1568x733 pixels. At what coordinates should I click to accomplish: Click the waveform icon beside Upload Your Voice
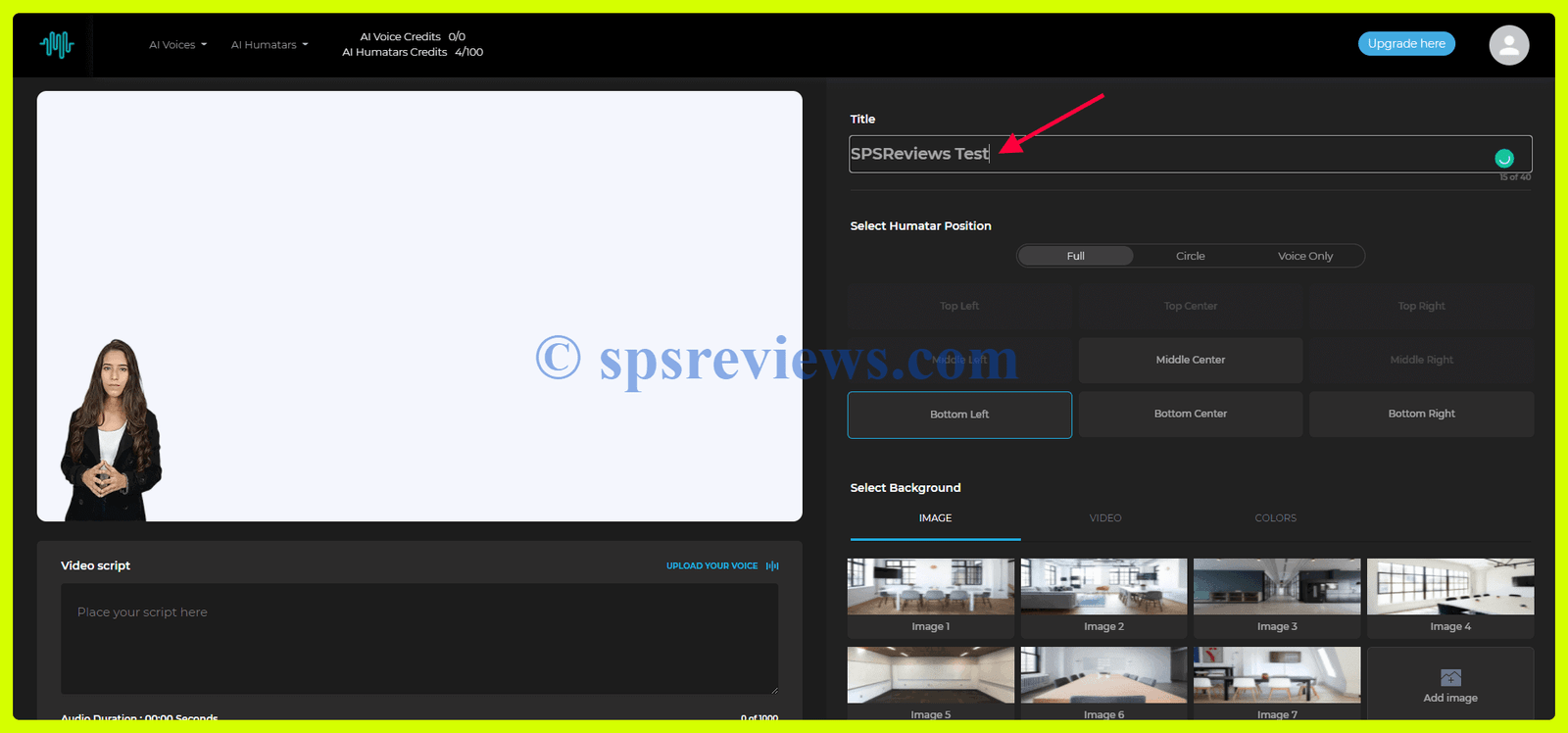pyautogui.click(x=772, y=566)
